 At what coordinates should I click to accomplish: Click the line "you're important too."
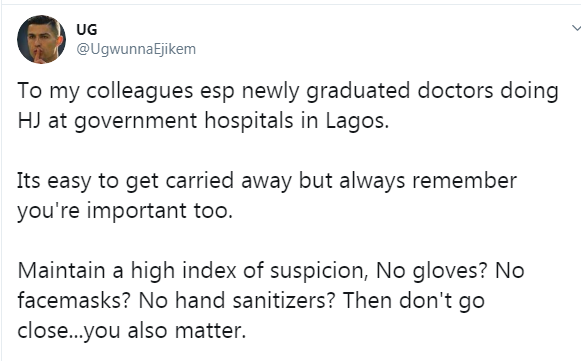125,211
